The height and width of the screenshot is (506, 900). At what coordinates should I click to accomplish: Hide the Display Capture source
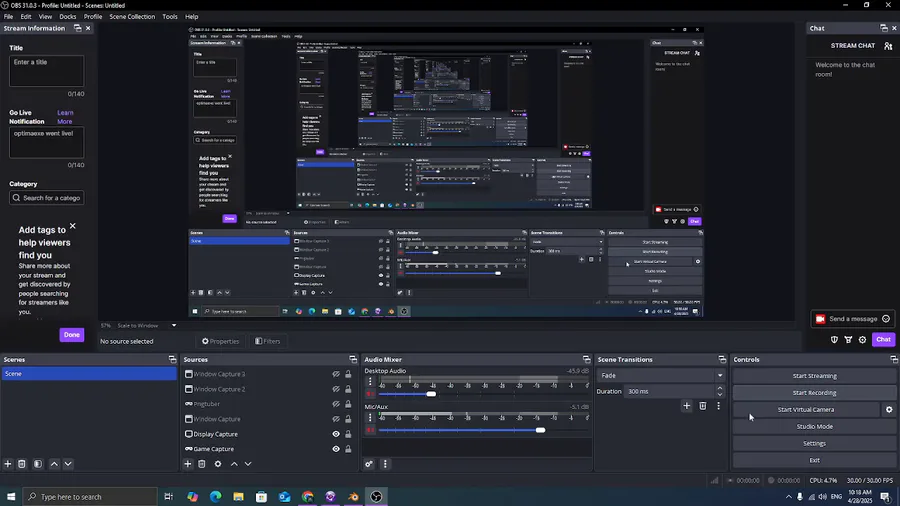point(336,434)
